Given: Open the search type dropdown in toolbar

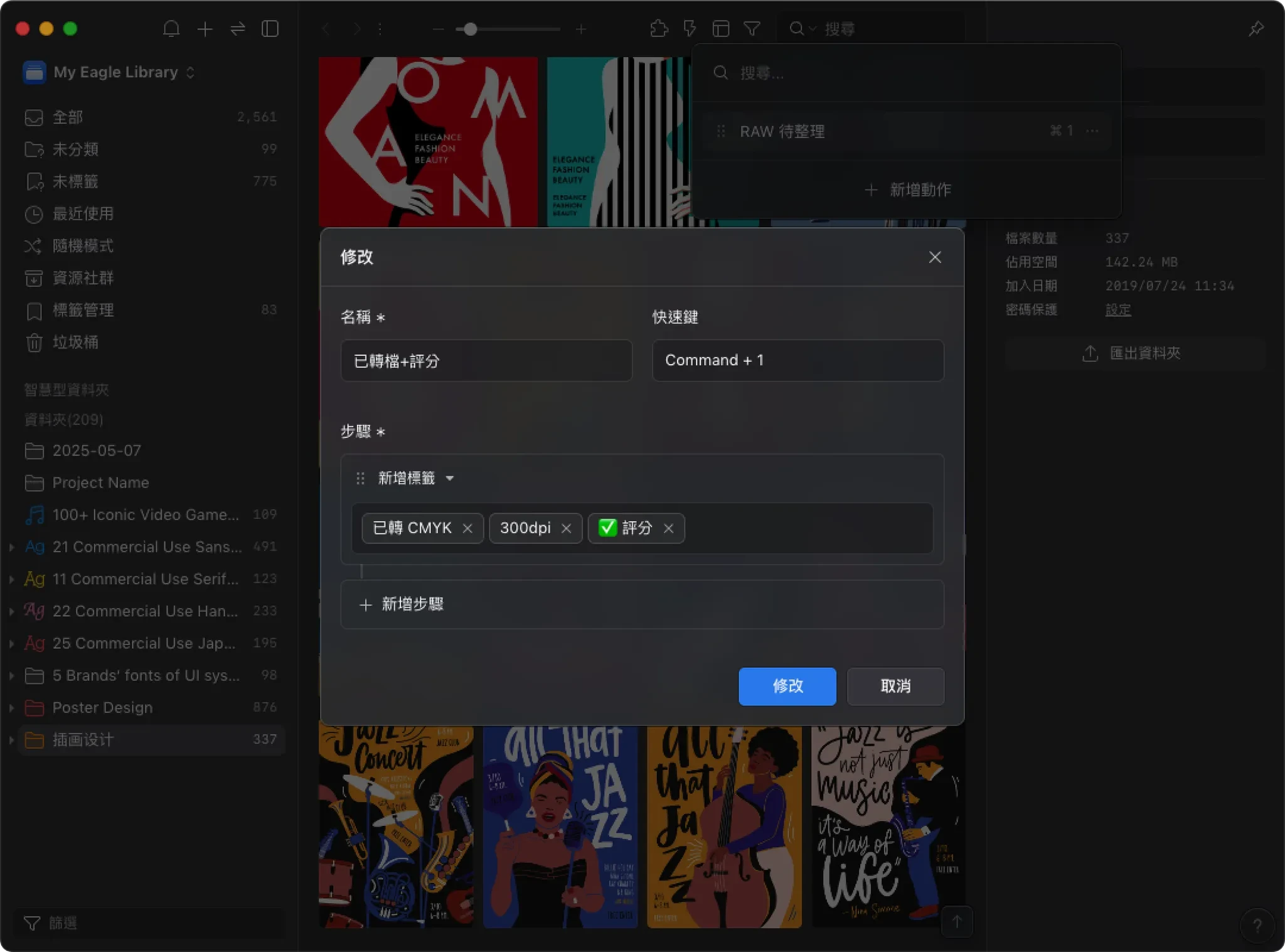Looking at the screenshot, I should click(x=802, y=29).
